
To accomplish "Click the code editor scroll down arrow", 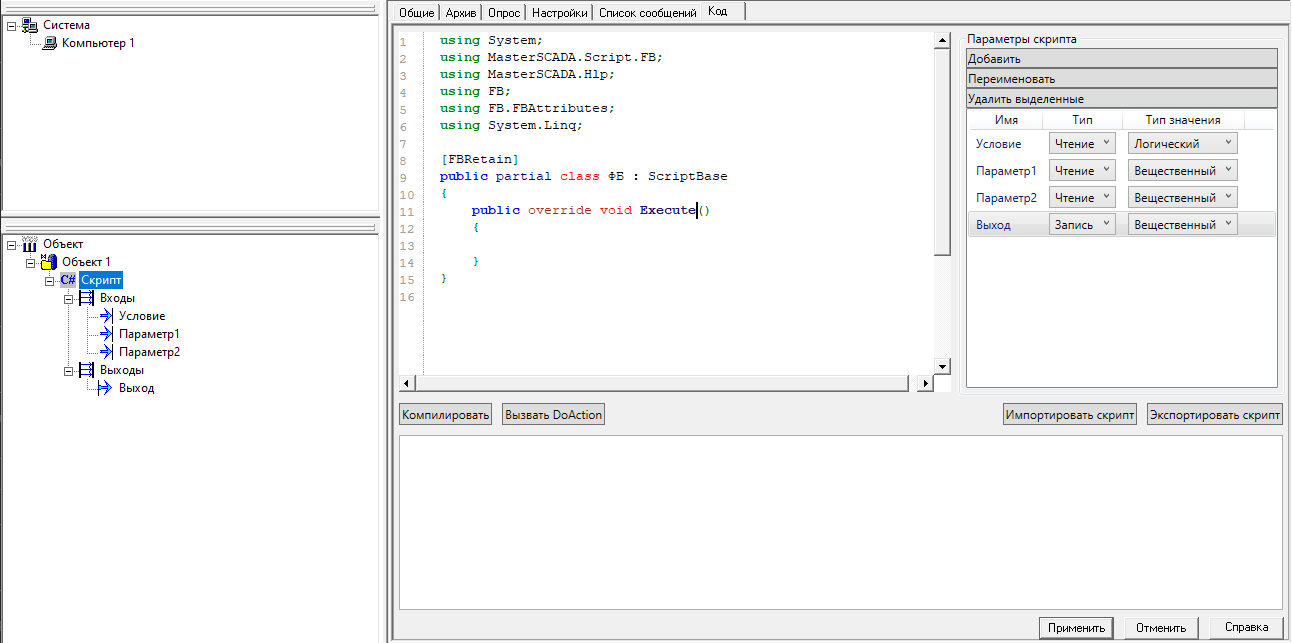I will pos(942,366).
